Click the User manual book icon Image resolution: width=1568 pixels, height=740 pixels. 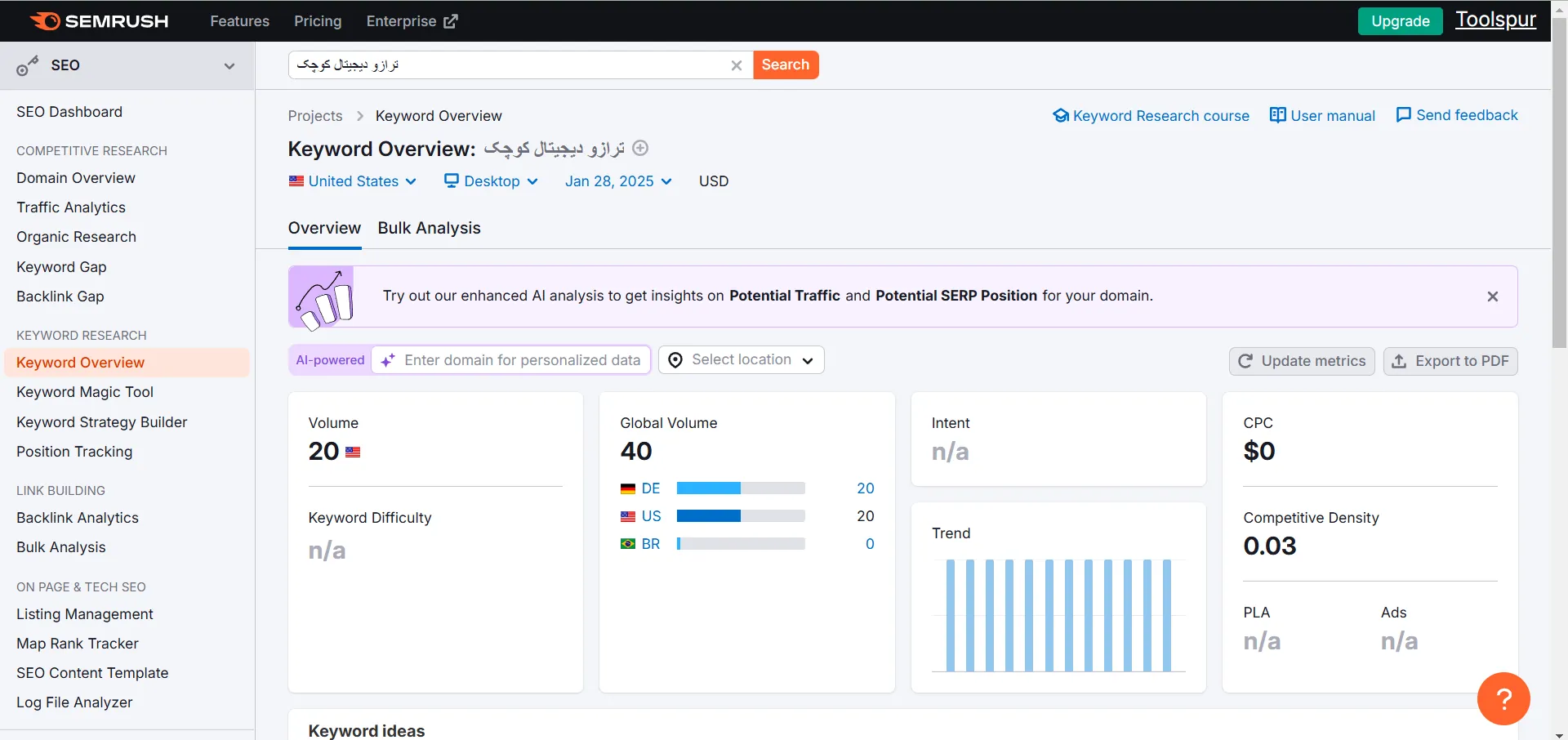(1278, 115)
